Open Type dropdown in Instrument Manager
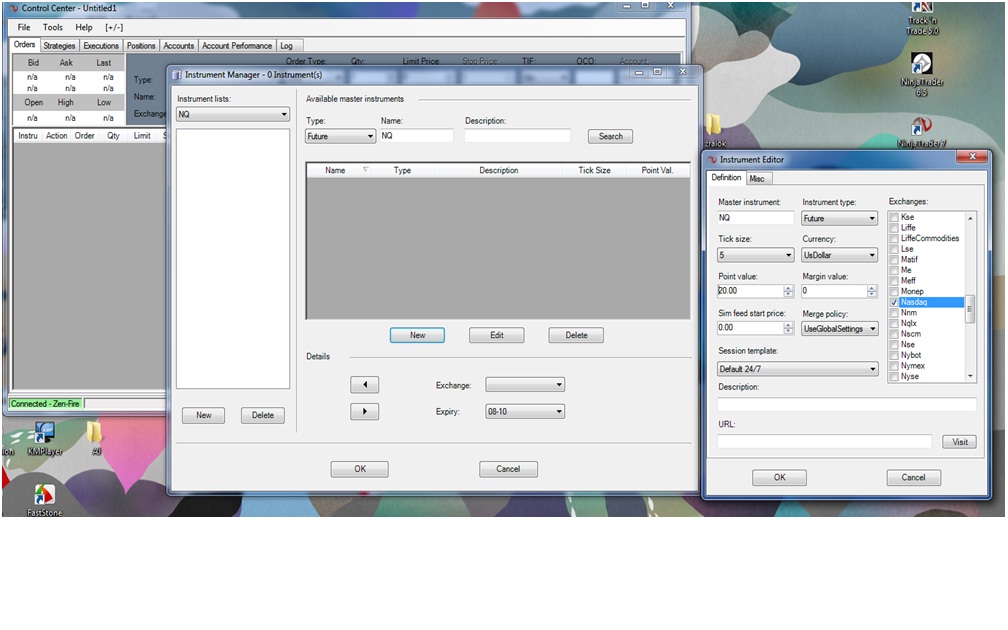1008x630 pixels. 340,136
